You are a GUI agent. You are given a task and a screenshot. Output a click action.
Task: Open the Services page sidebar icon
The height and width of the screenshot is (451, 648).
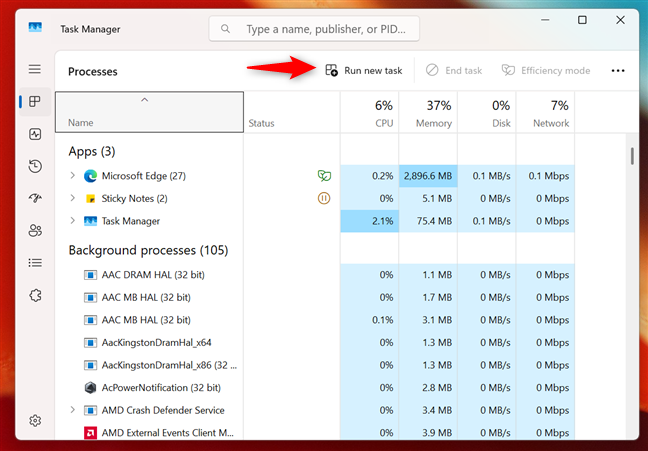[35, 295]
